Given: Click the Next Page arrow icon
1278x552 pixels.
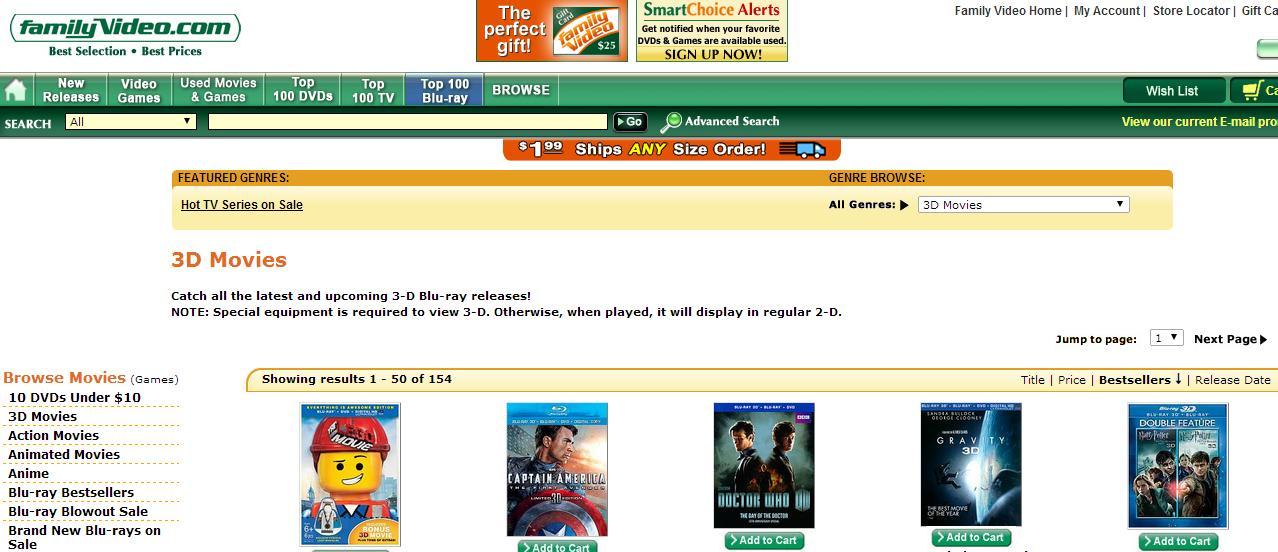Looking at the screenshot, I should (x=1263, y=340).
